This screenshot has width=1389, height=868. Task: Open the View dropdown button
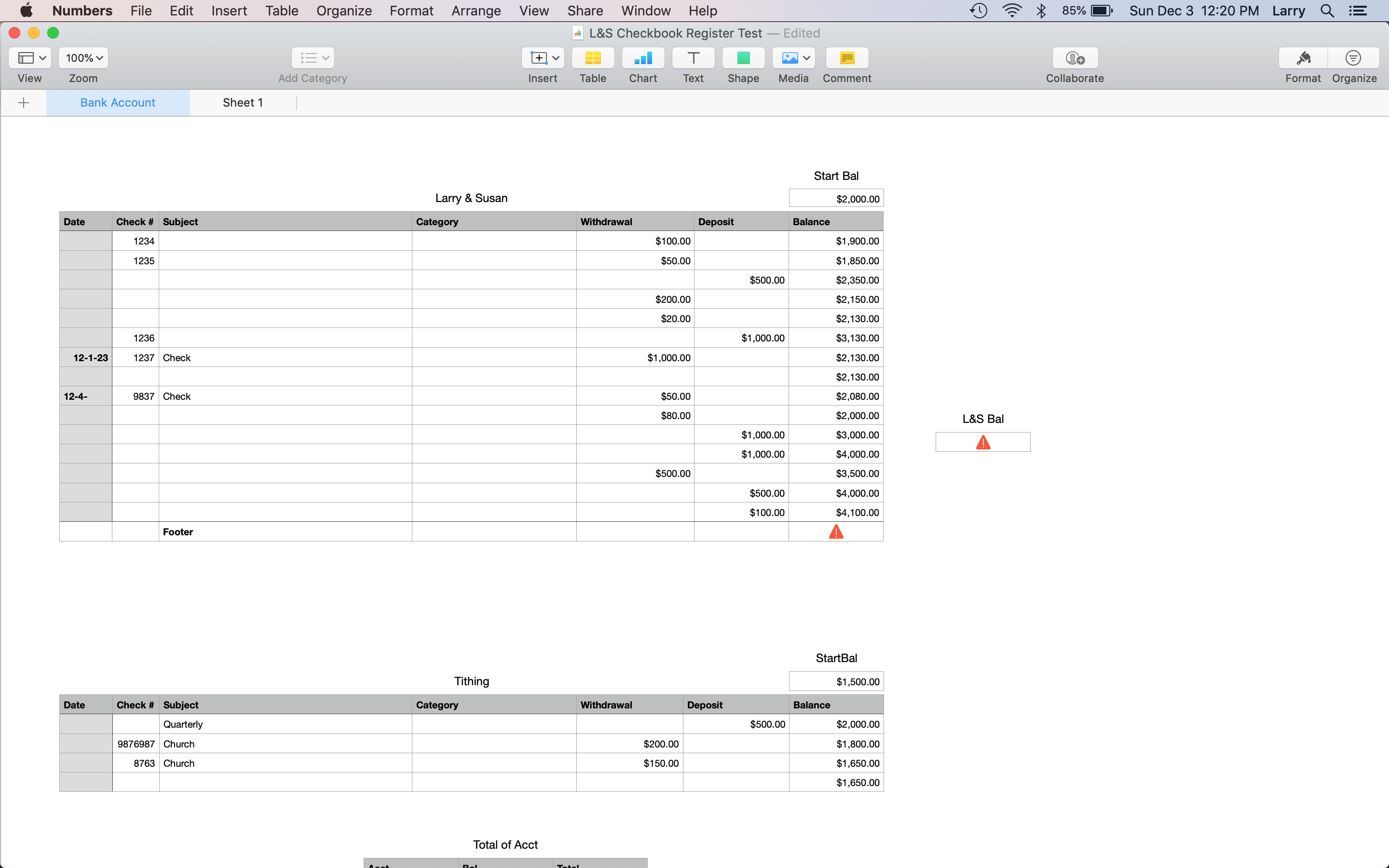pyautogui.click(x=30, y=58)
